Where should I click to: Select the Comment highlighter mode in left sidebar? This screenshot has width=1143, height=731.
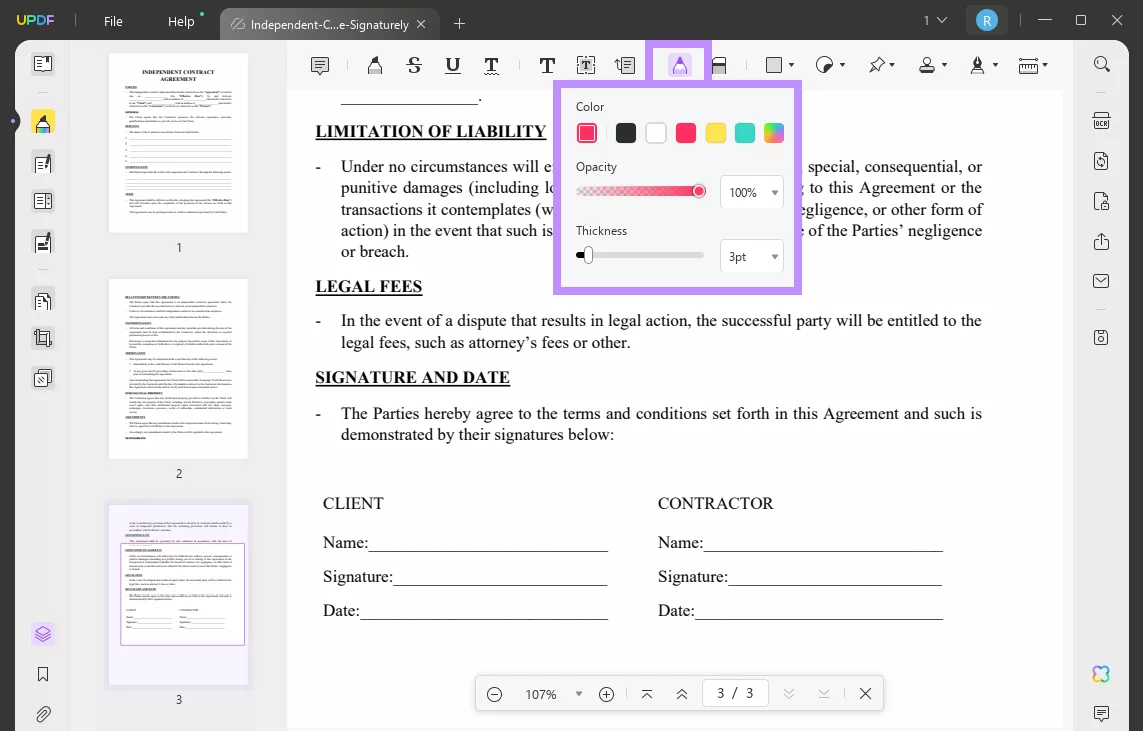pyautogui.click(x=43, y=122)
